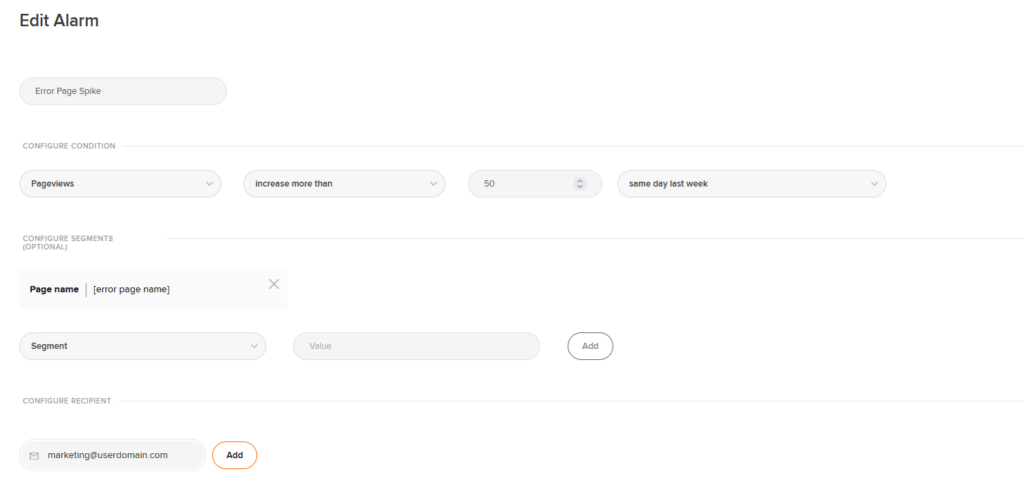This screenshot has height=503, width=1024.
Task: Click the envelope icon in recipient field
Action: click(34, 456)
